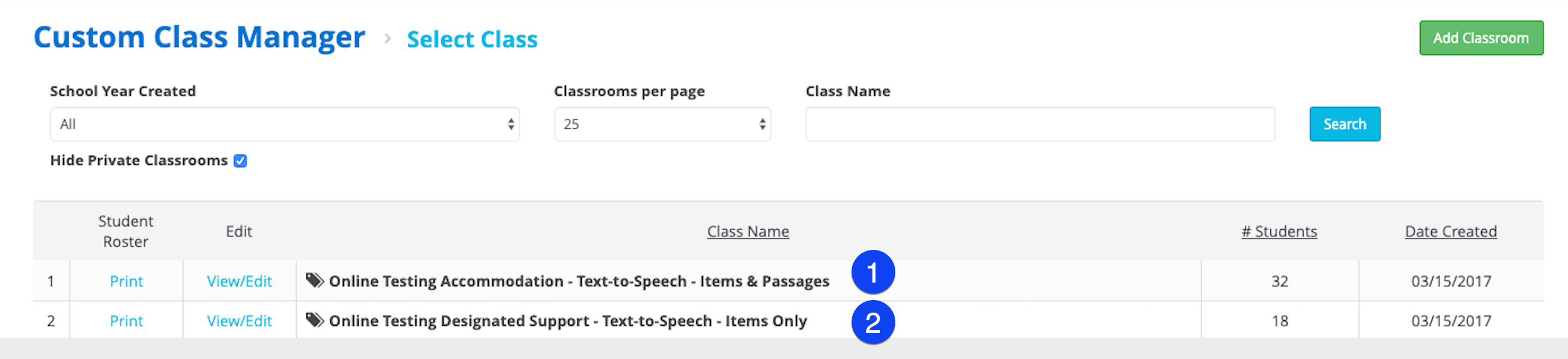
Task: Click the tag icon in row 1
Action: click(315, 280)
